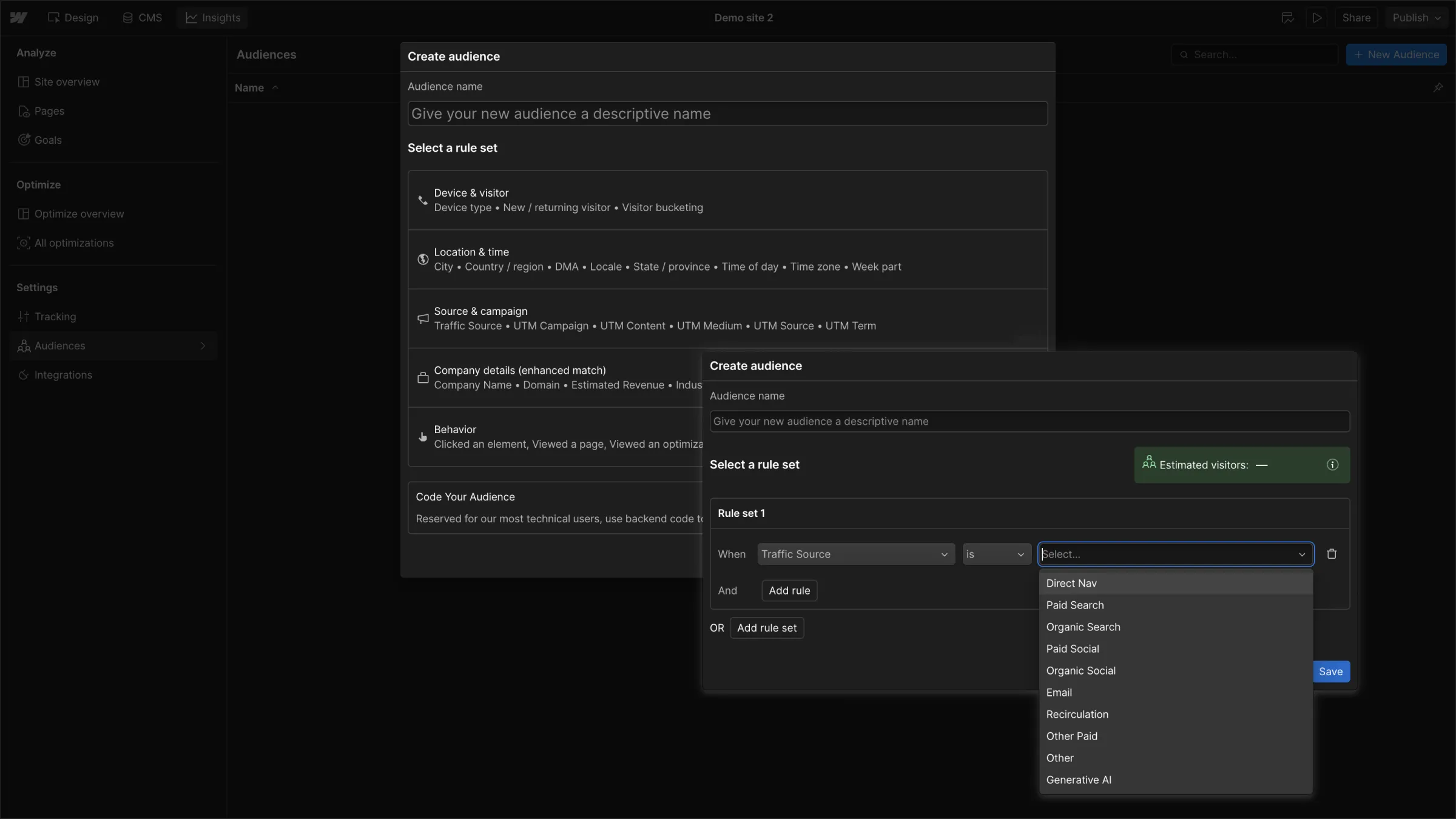Open Integrations from the sidebar

click(x=23, y=375)
